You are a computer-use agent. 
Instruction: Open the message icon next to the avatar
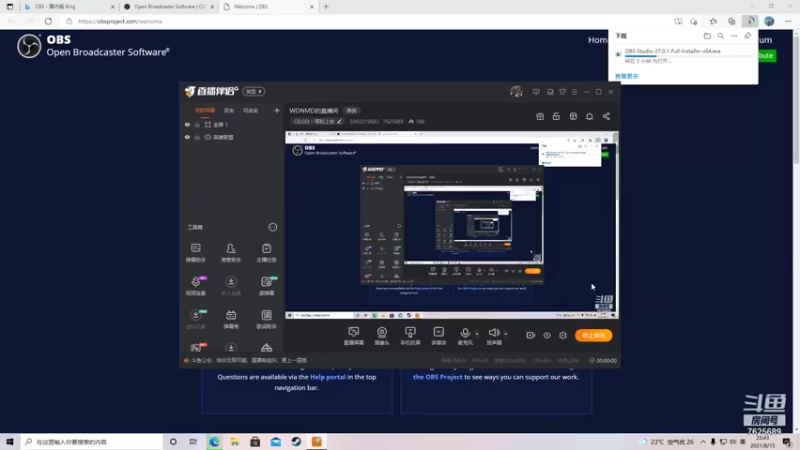[x=536, y=92]
